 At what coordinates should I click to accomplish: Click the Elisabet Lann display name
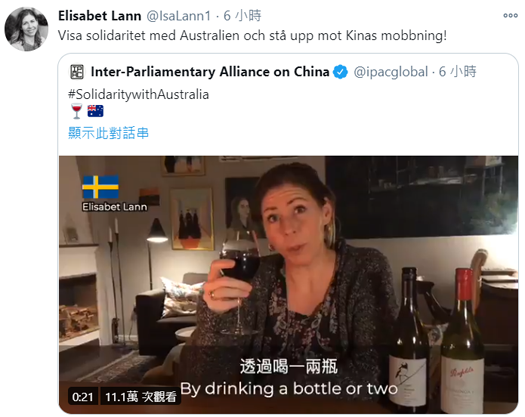pos(99,16)
